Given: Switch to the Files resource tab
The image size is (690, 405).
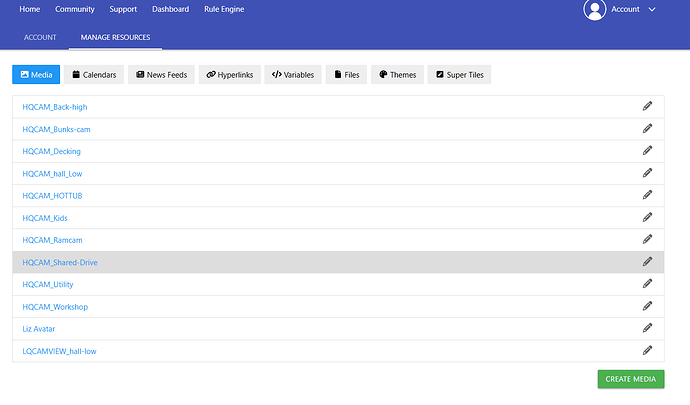Looking at the screenshot, I should 346,75.
